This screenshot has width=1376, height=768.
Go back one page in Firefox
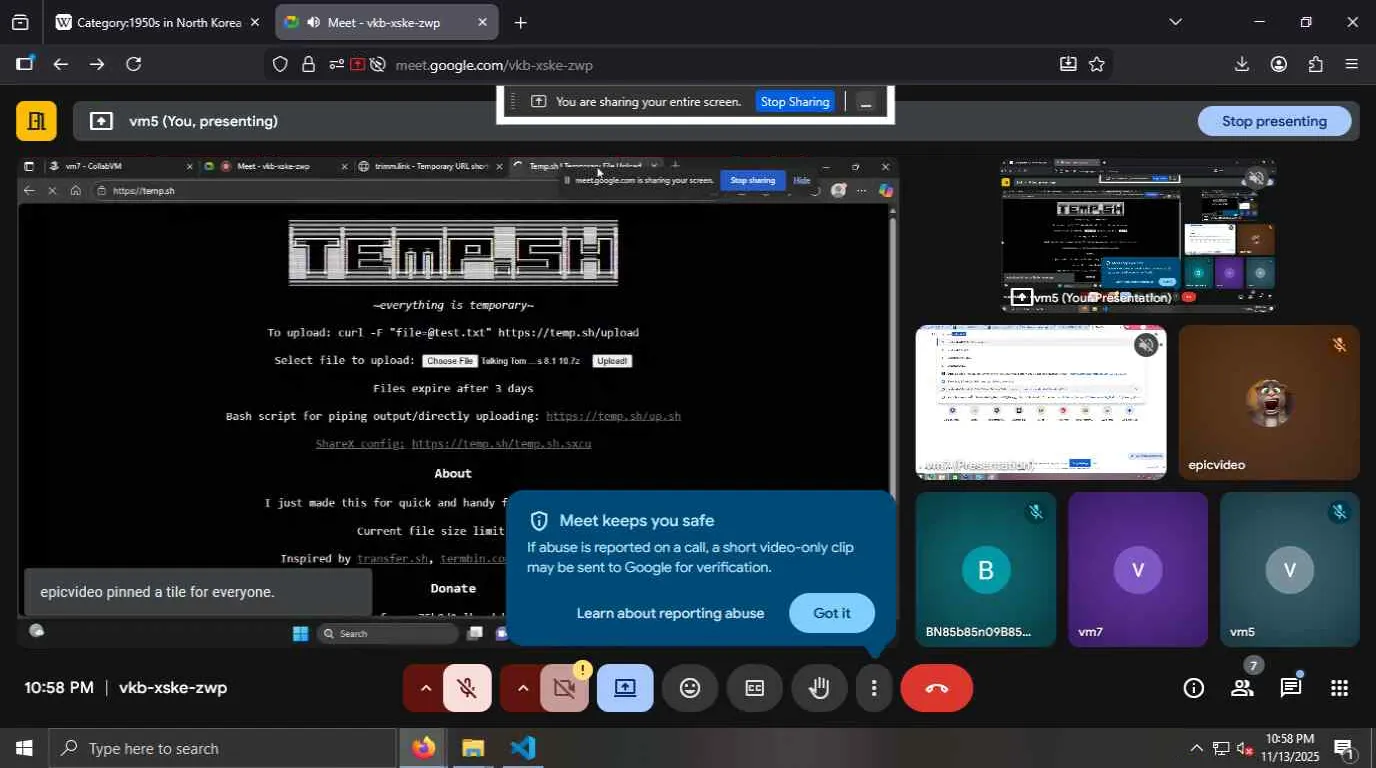point(60,64)
